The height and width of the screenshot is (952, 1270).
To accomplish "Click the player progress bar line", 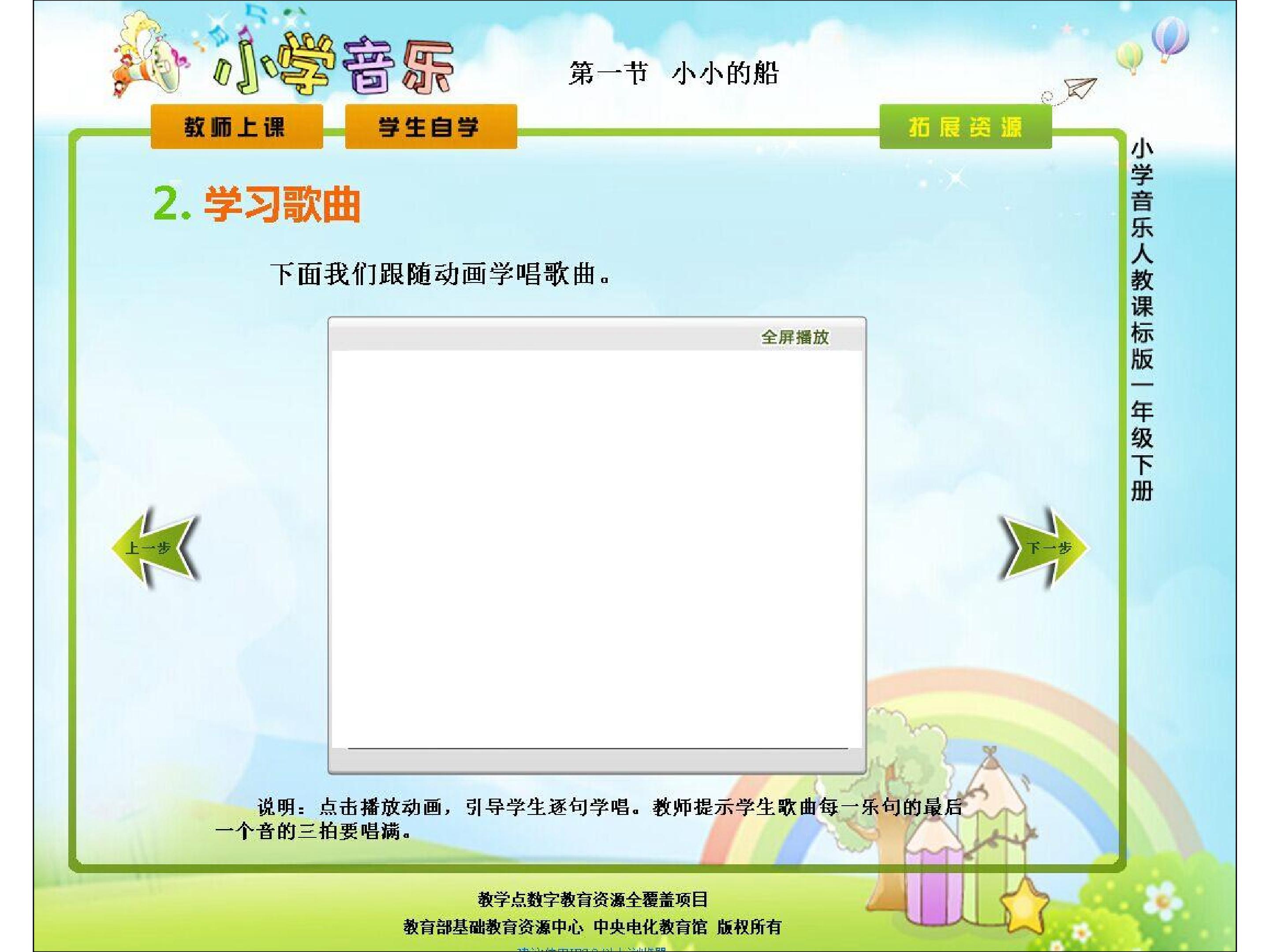I will pyautogui.click(x=597, y=748).
